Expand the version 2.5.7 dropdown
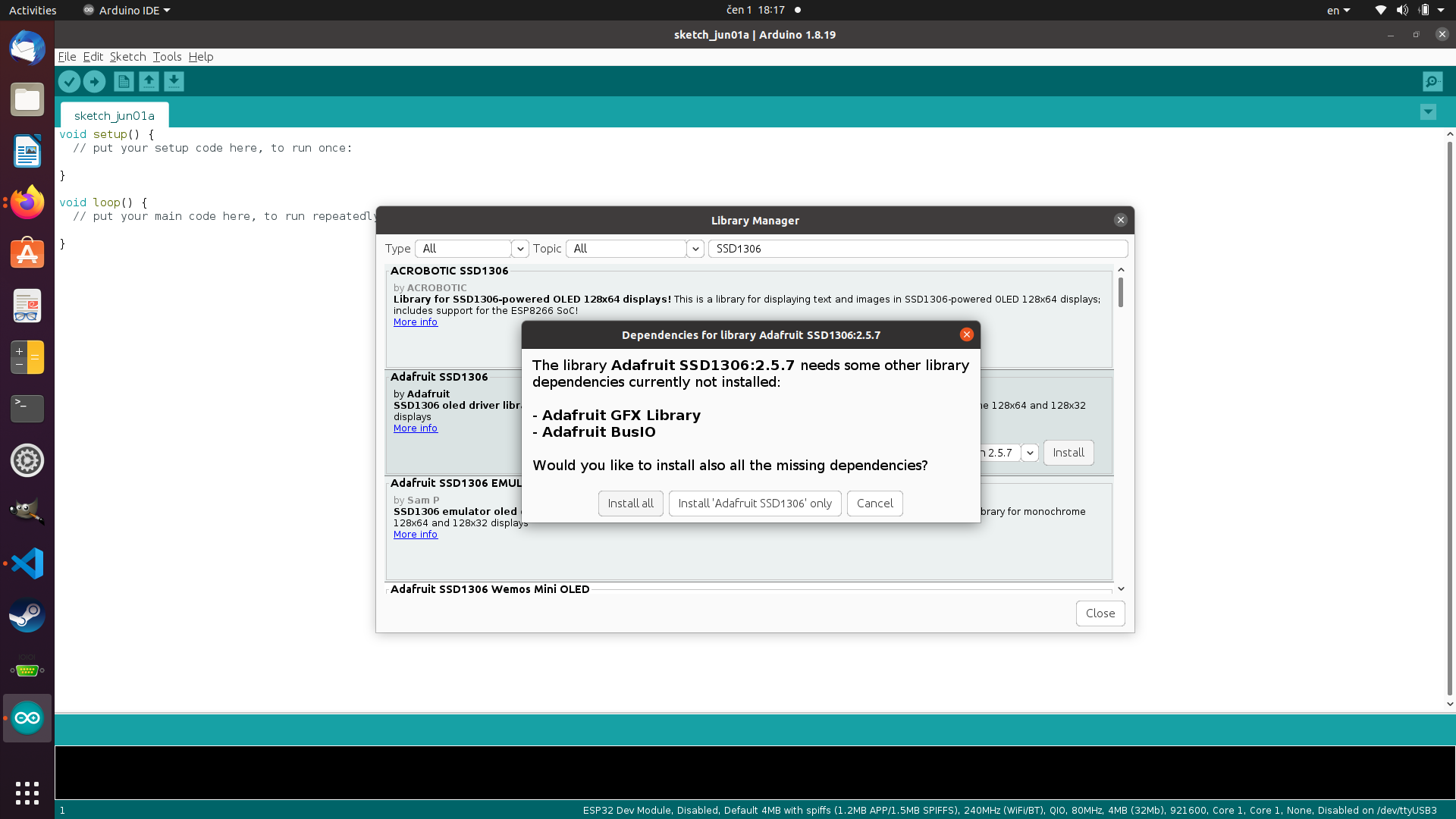Screen dimensions: 1456x819 pyautogui.click(x=1029, y=453)
